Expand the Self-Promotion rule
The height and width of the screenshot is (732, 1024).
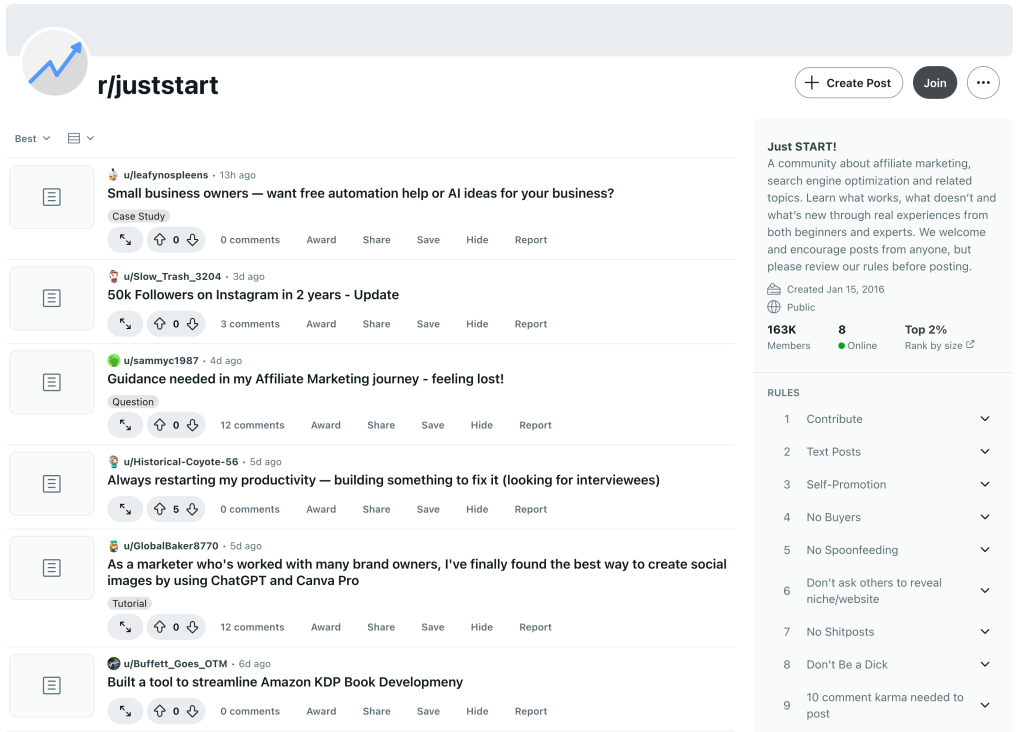pyautogui.click(x=984, y=484)
